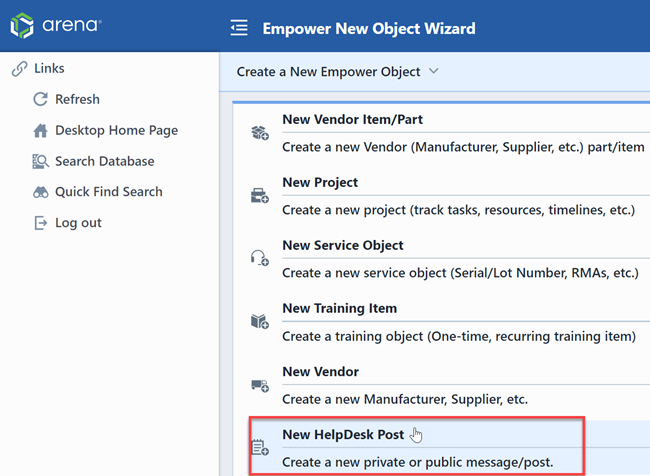The width and height of the screenshot is (650, 476).
Task: Click 'Create a new Manufacturer, Supplier, etc.' text
Action: [405, 399]
